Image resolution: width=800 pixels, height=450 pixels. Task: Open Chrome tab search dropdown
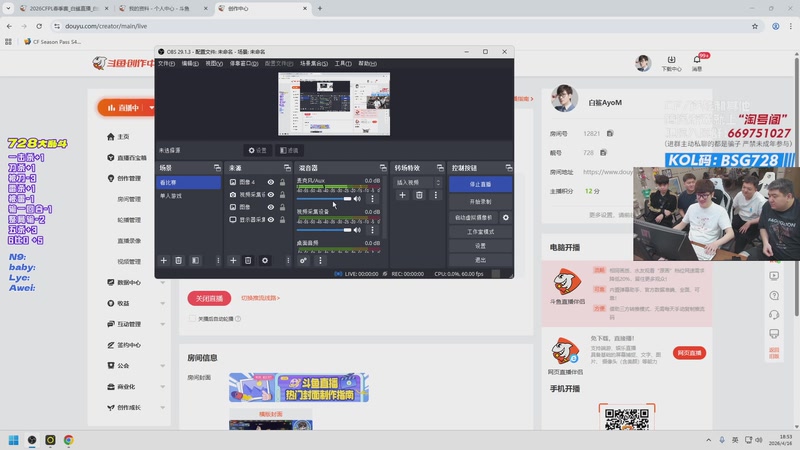[8, 8]
